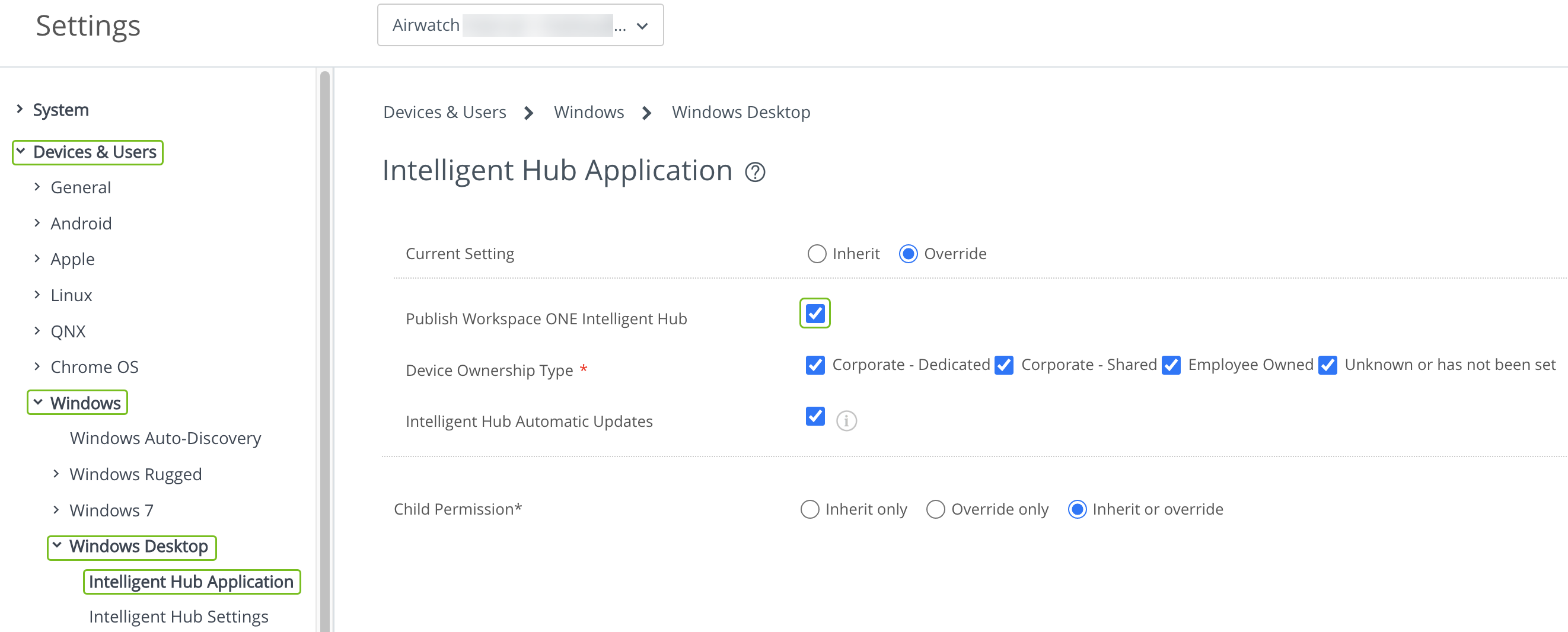
Task: Click the info icon beside Automatic Updates
Action: click(846, 420)
